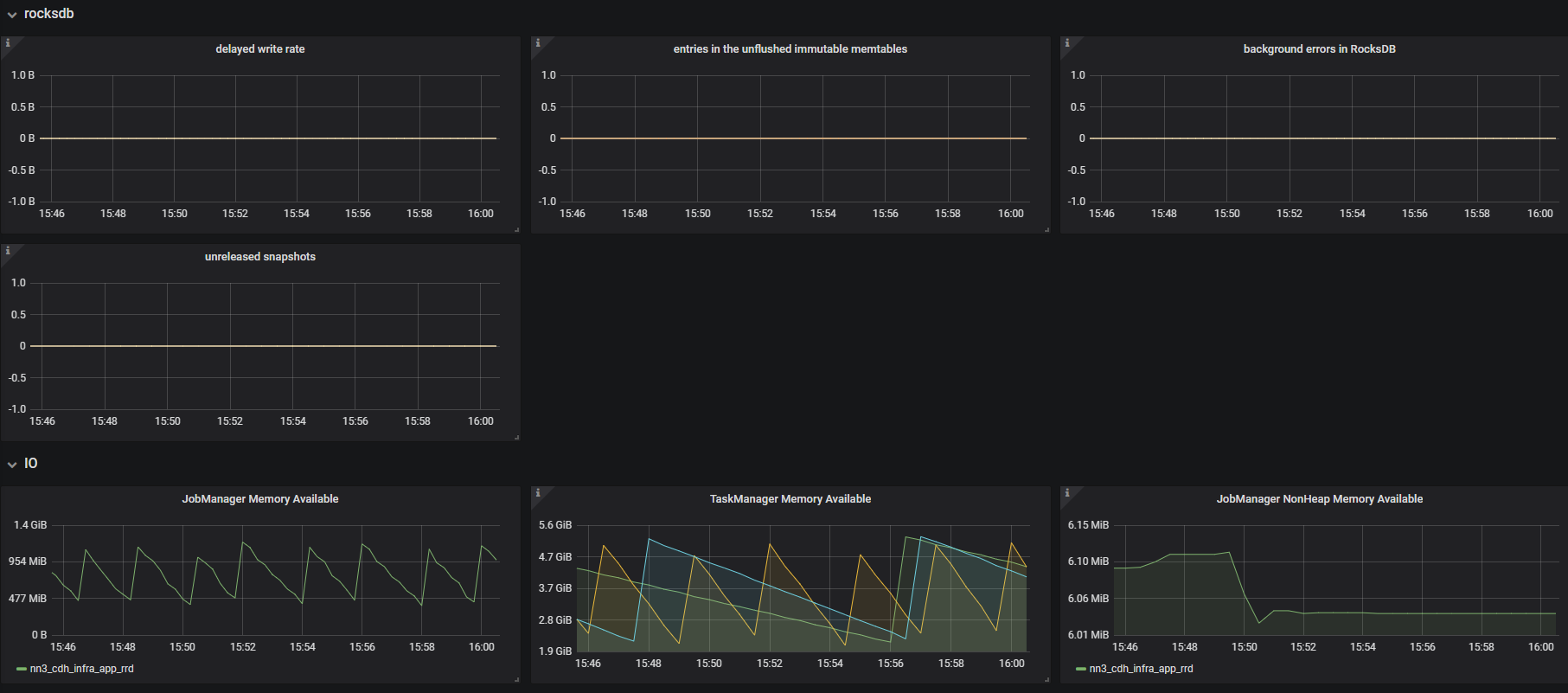Click info icon on JobManager NonHeap Memory panel

tap(1066, 492)
